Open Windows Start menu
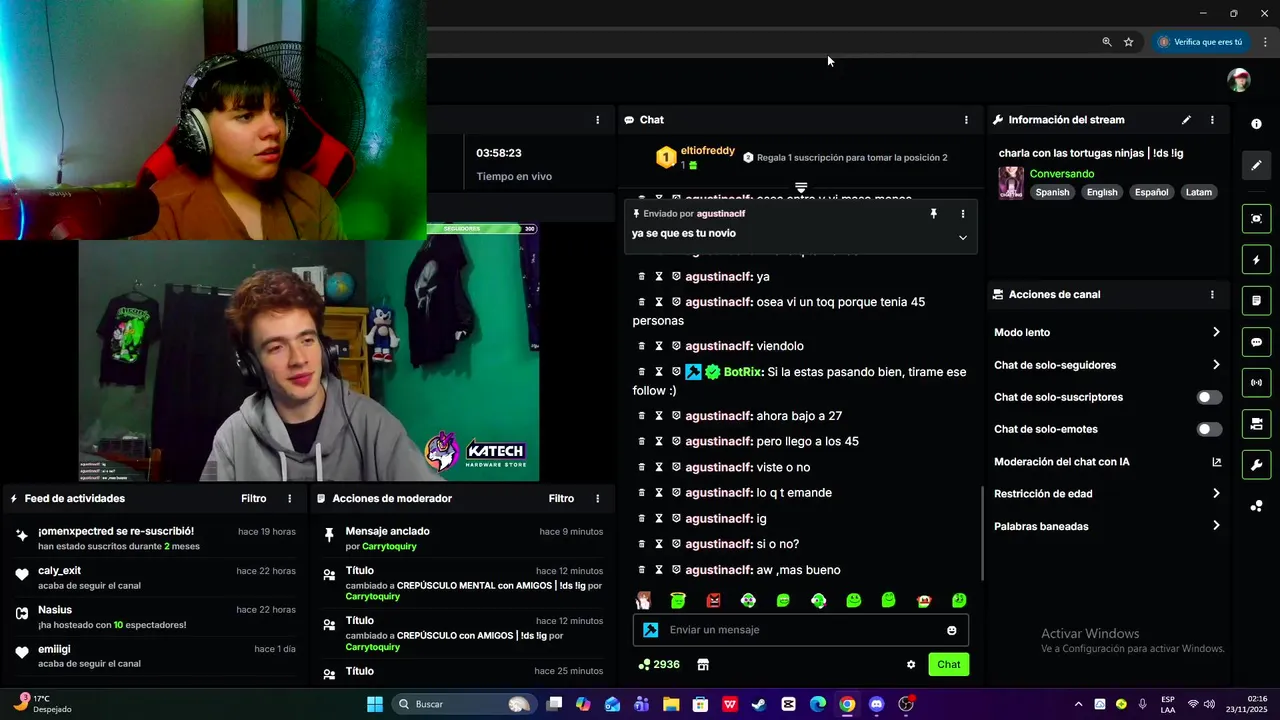This screenshot has height=720, width=1280. pyautogui.click(x=375, y=704)
